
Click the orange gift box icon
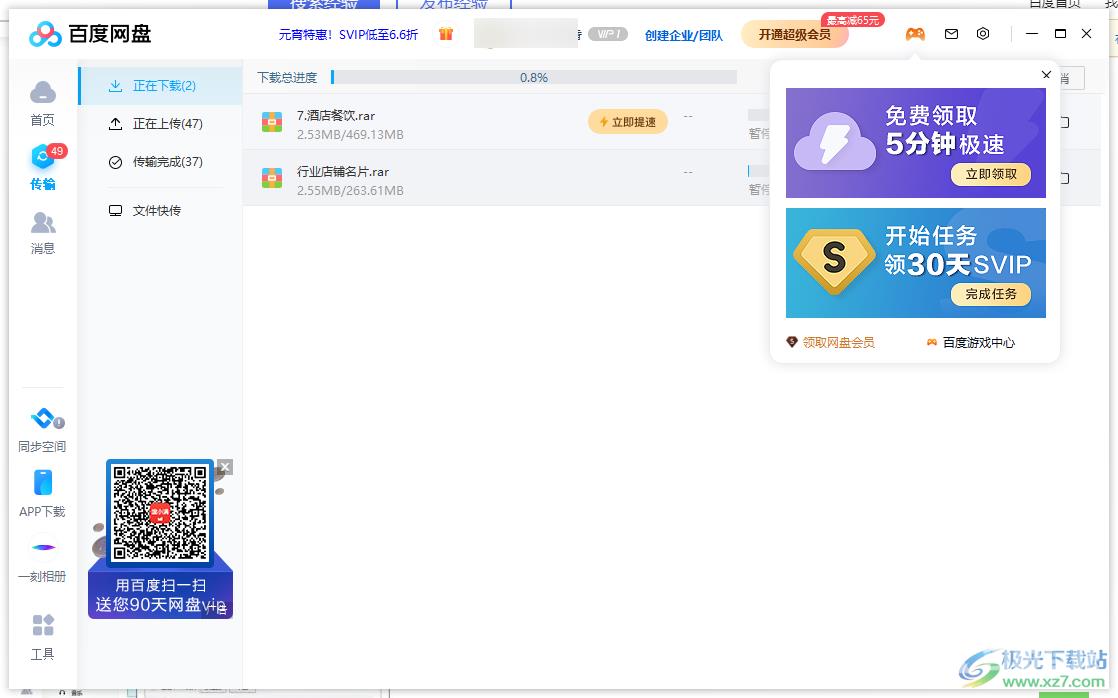446,34
